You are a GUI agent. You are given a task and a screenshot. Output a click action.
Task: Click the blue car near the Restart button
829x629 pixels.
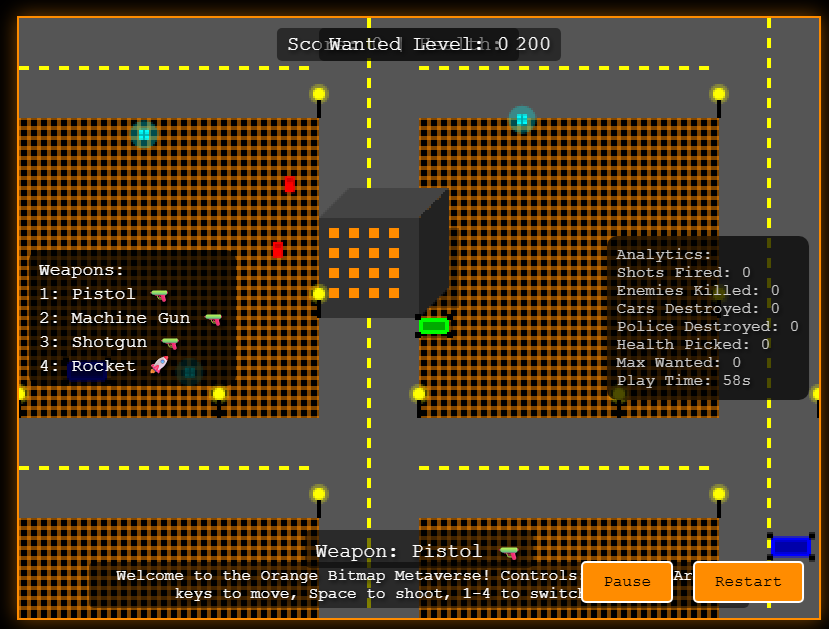[x=790, y=546]
